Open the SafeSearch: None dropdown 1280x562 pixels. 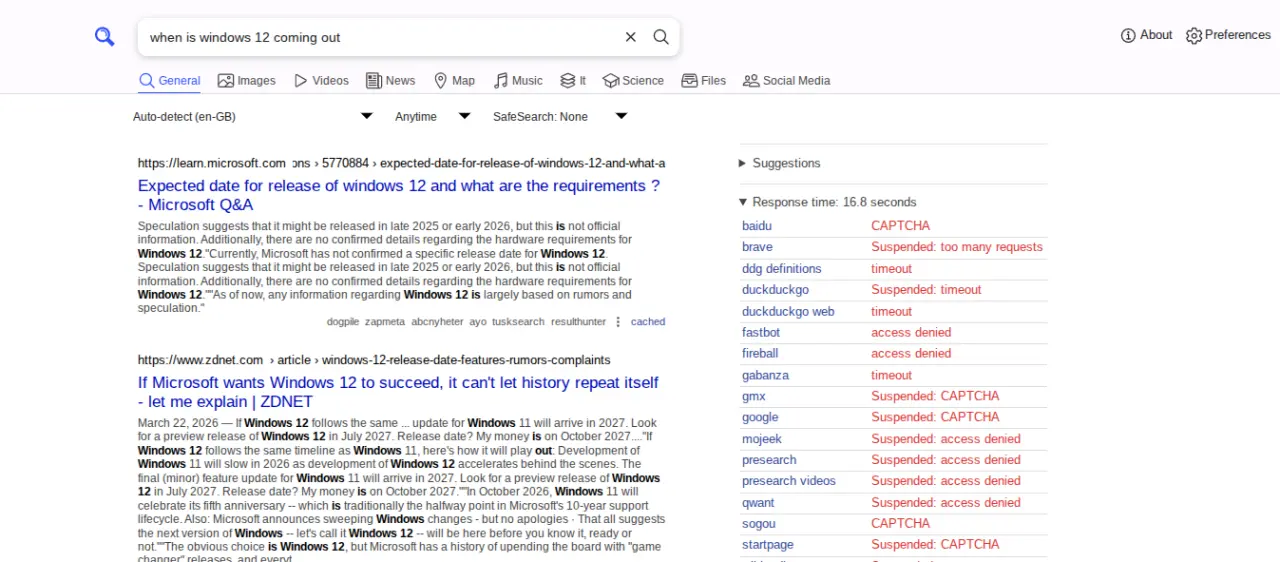560,117
